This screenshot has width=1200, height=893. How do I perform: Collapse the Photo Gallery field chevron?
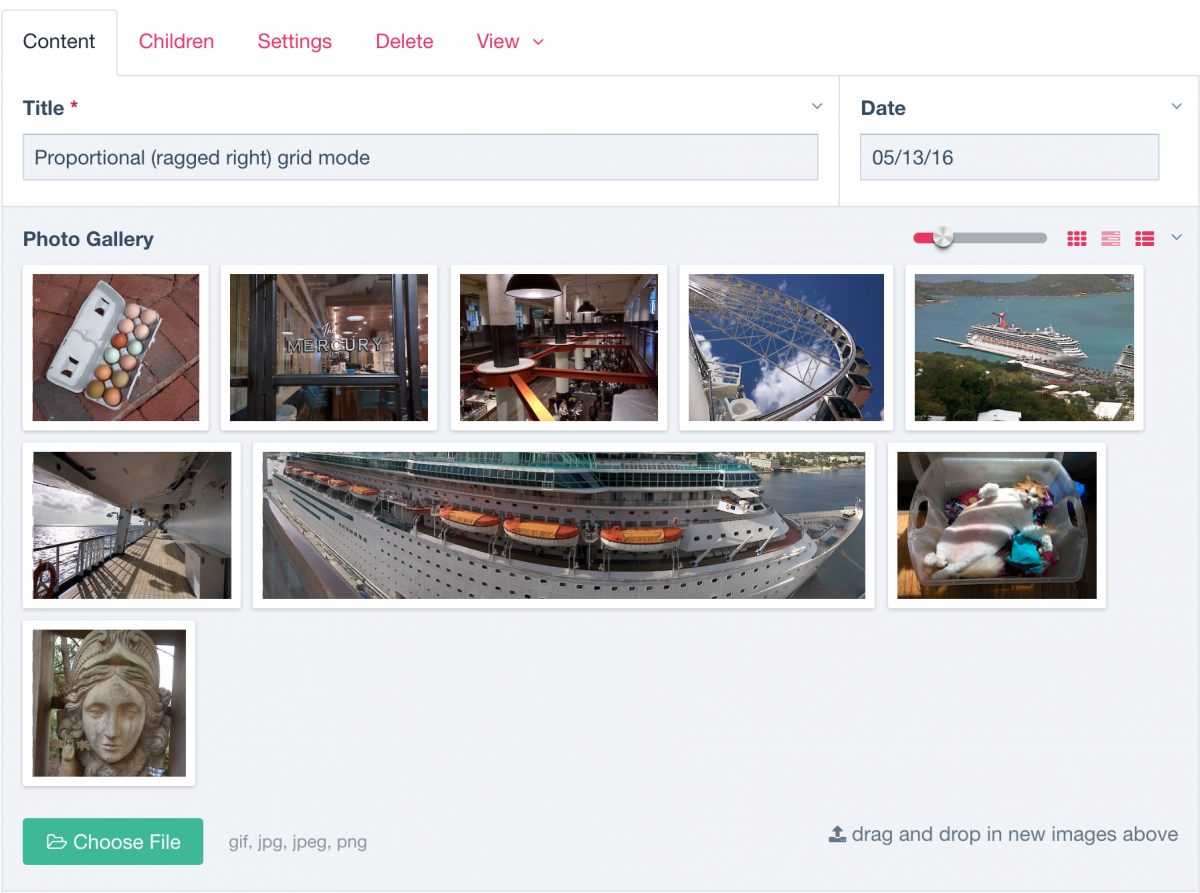tap(1176, 237)
